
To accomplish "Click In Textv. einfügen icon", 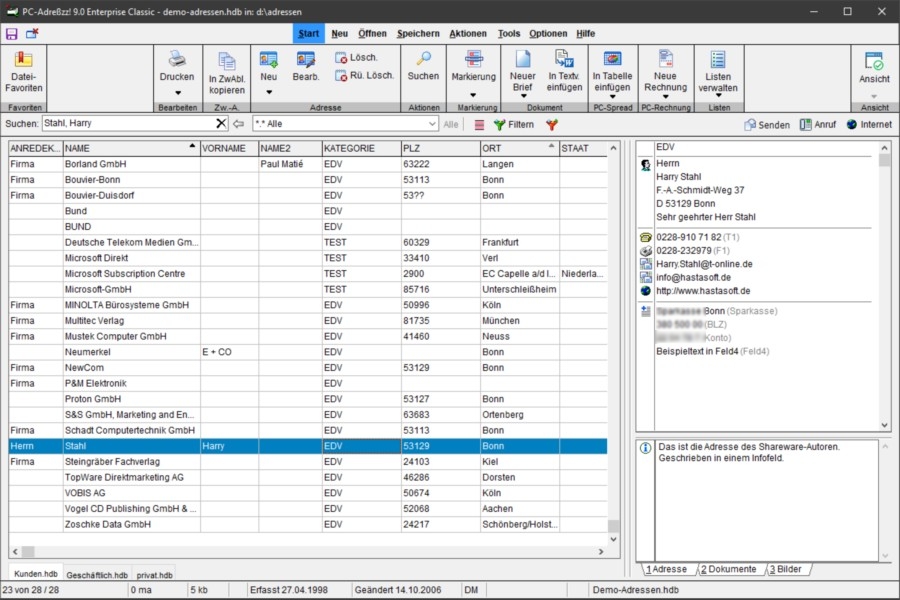I will 564,59.
